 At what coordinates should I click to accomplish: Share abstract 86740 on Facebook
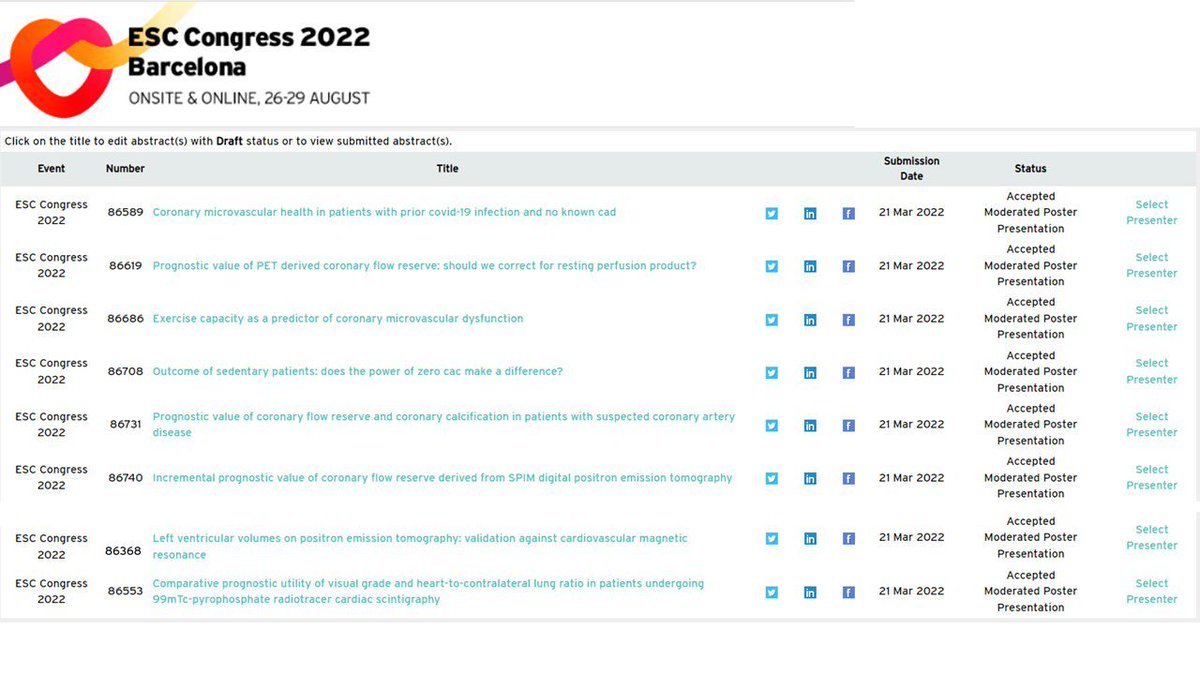point(848,478)
